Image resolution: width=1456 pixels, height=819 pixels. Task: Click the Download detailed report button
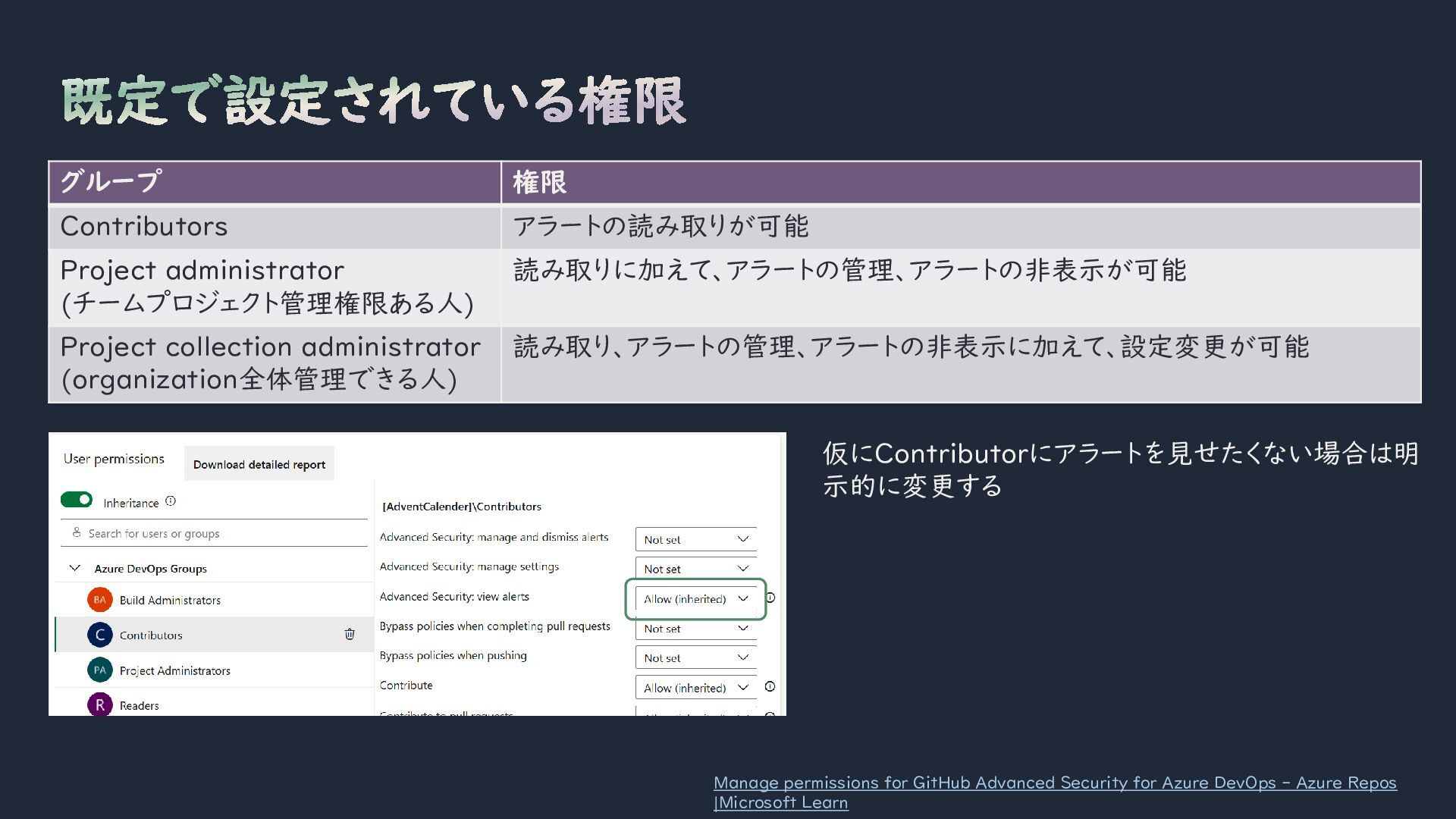(259, 464)
